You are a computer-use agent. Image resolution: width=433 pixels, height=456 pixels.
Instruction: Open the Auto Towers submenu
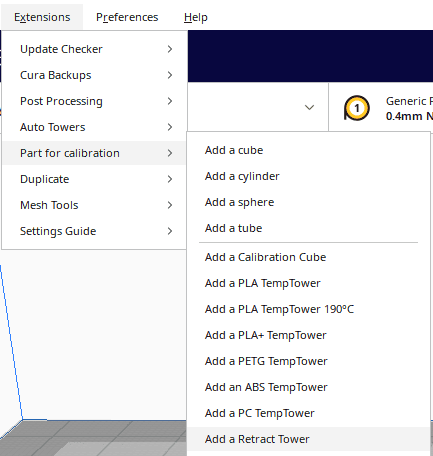tap(94, 127)
